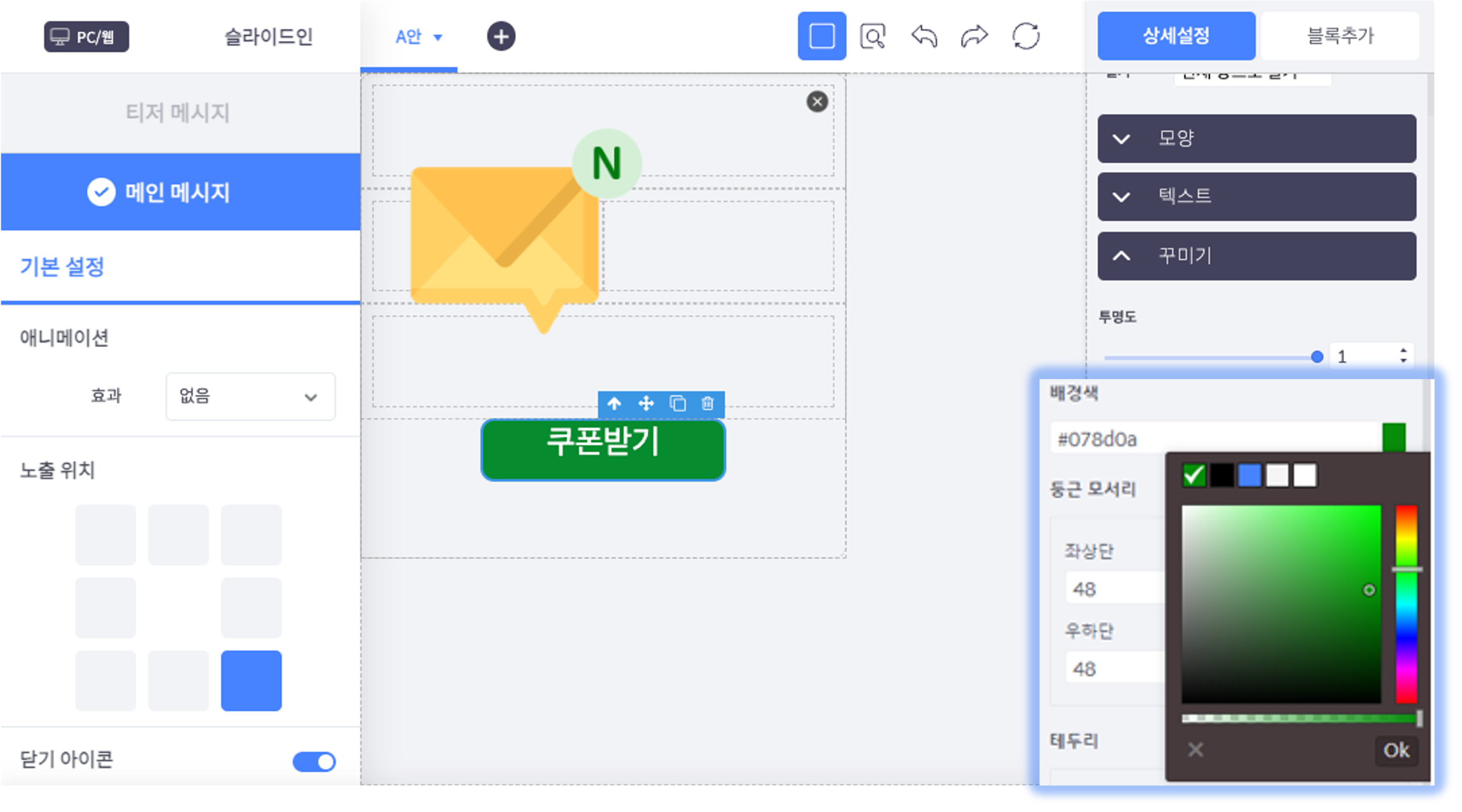Click the move-up arrow on block toolbar
Screen dimensions: 1462x812
point(614,403)
